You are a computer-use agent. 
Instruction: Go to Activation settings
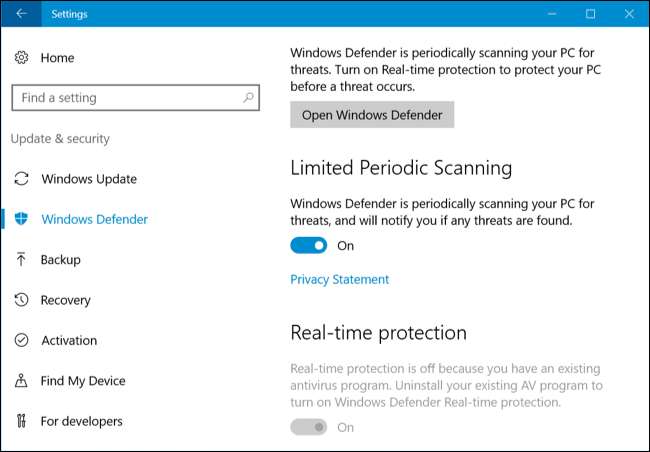tap(69, 340)
